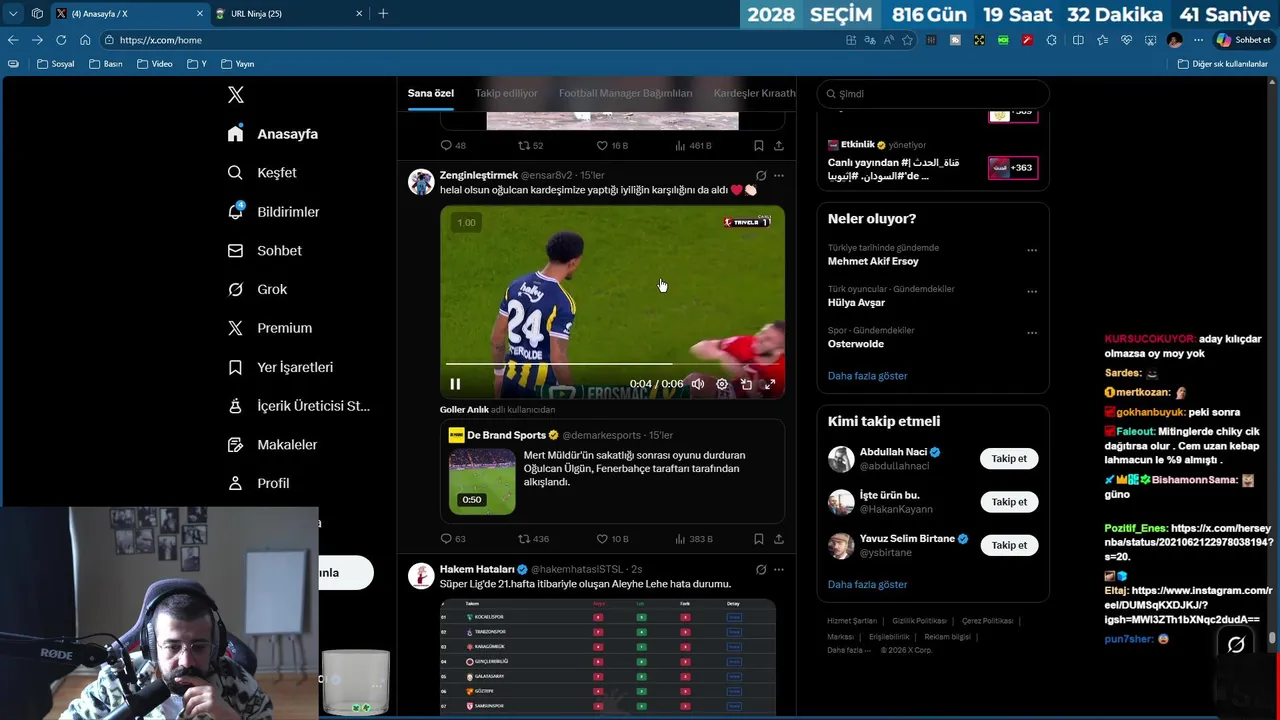
Task: Seek on the video progress bar
Action: tap(612, 364)
